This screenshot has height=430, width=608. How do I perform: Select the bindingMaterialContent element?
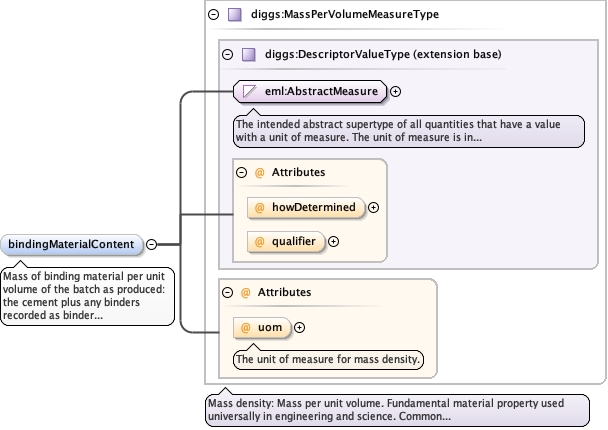pos(72,245)
